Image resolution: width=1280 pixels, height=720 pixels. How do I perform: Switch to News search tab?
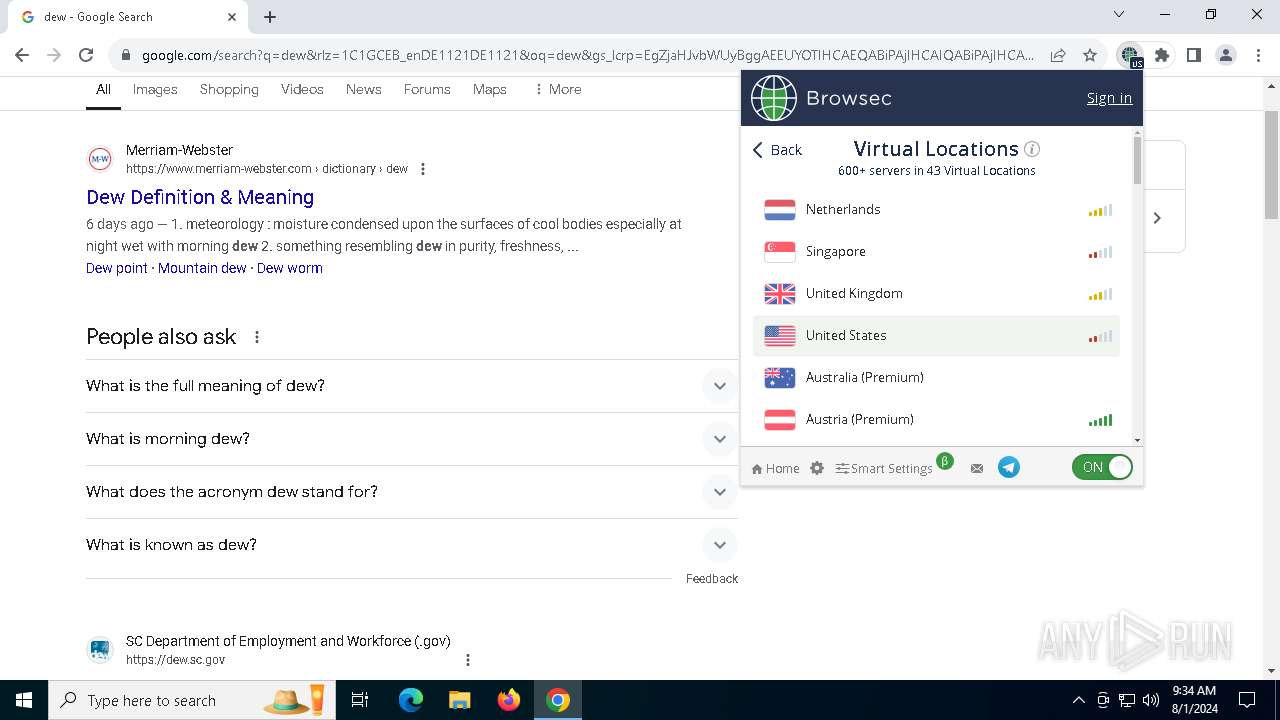coord(364,89)
